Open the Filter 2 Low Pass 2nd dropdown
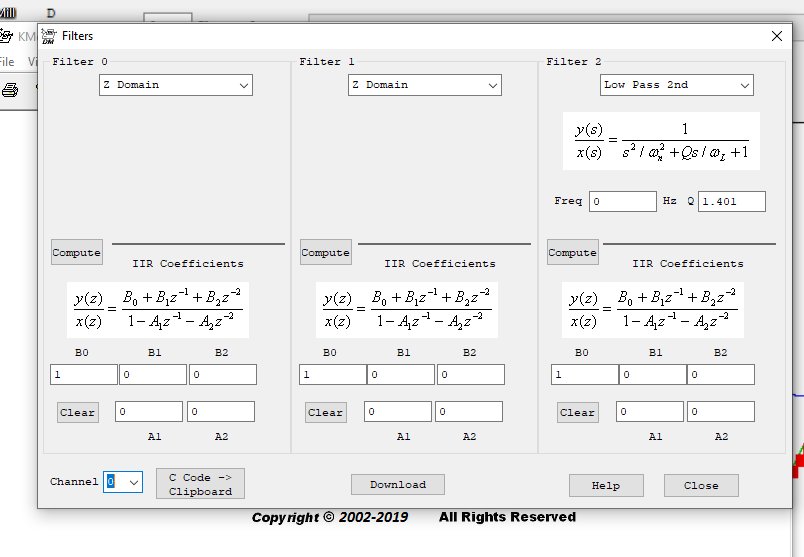Image resolution: width=804 pixels, height=557 pixels. point(676,85)
